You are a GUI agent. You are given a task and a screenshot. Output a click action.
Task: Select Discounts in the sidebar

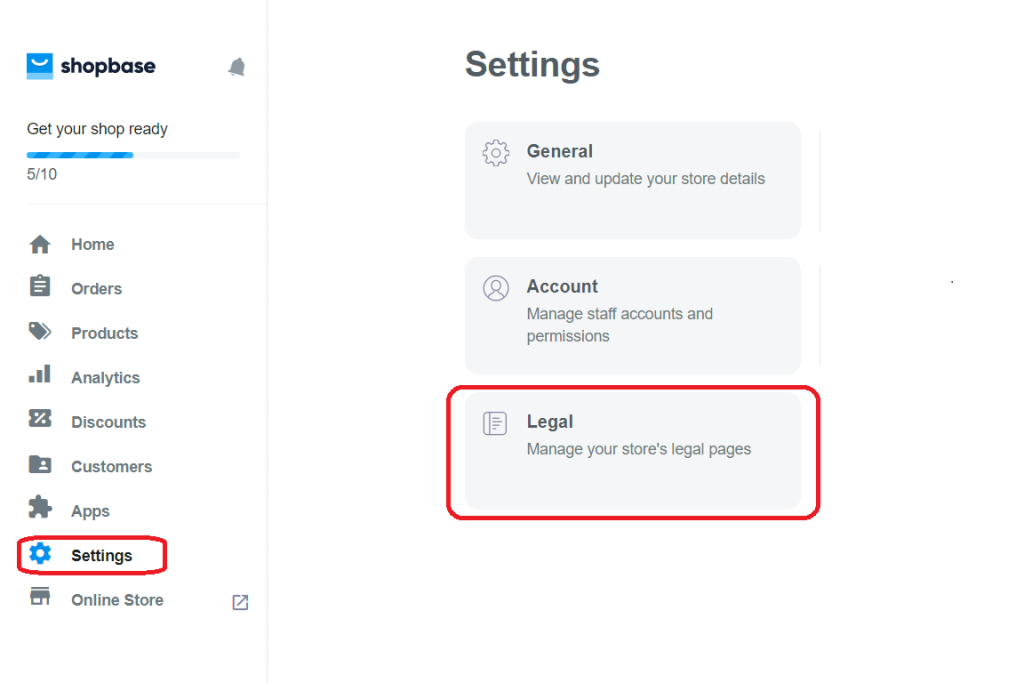point(108,422)
